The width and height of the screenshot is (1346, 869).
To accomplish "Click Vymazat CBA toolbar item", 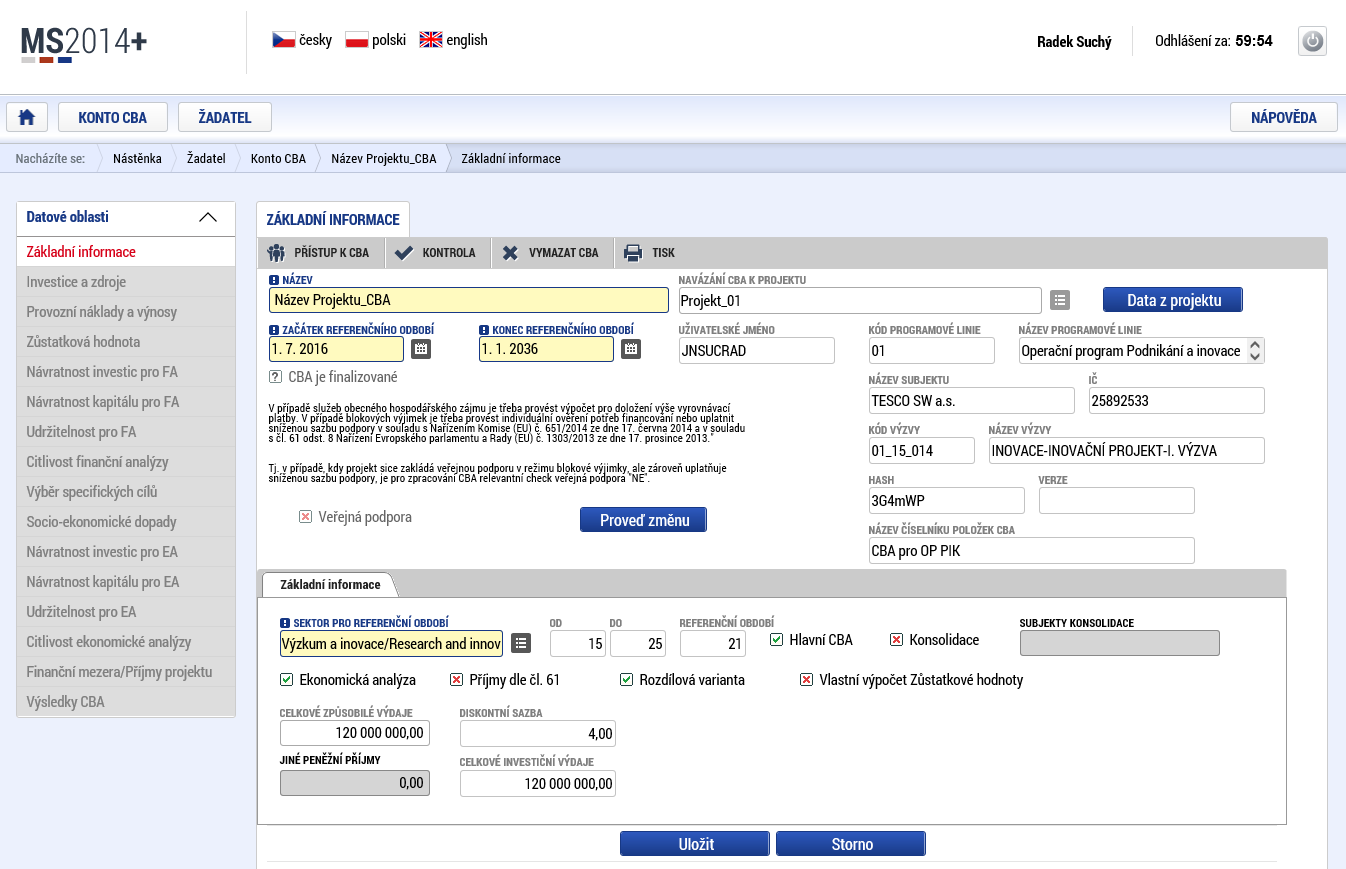I will click(x=550, y=253).
